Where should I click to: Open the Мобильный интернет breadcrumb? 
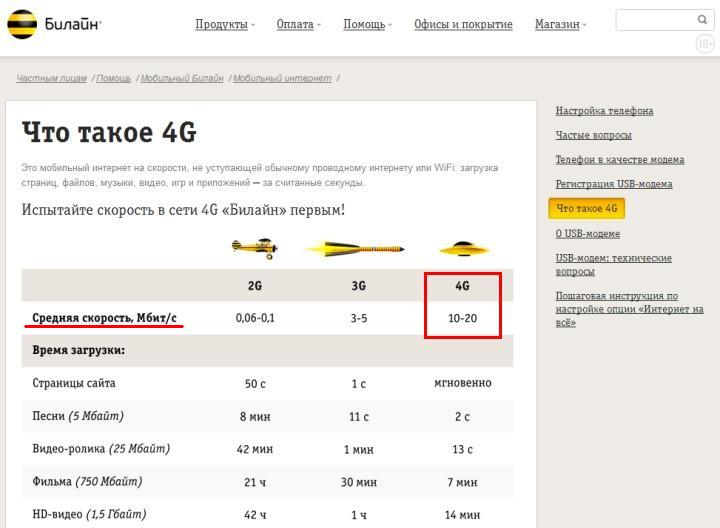(282, 79)
